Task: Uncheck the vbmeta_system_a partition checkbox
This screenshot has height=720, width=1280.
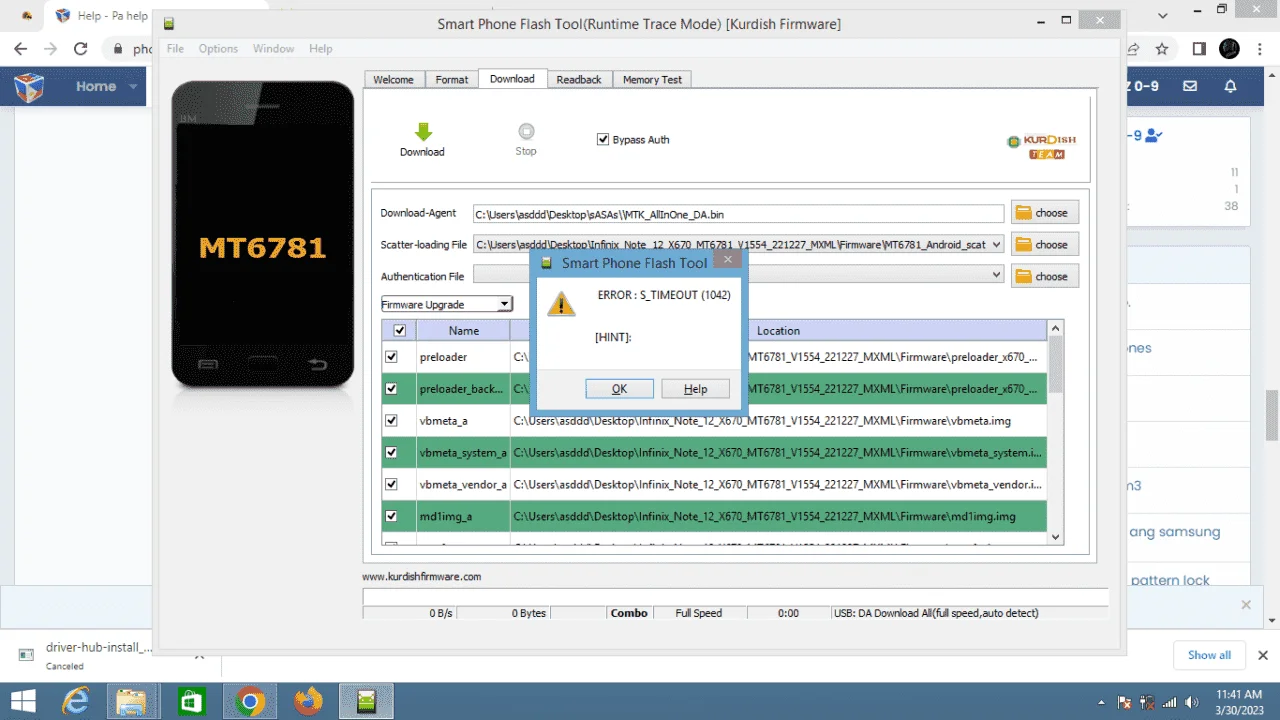Action: [391, 453]
